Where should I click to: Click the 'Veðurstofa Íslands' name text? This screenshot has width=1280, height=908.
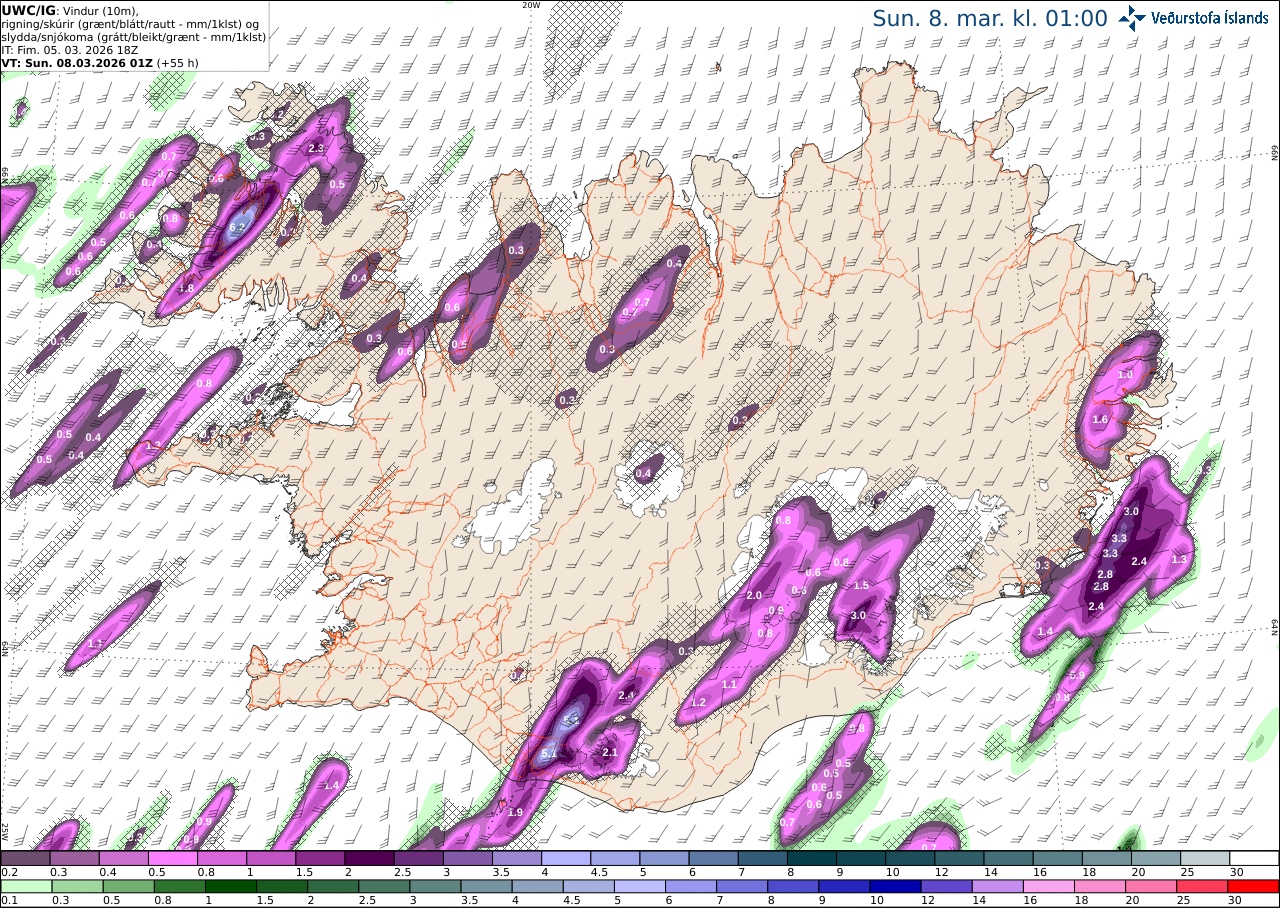click(x=1210, y=18)
